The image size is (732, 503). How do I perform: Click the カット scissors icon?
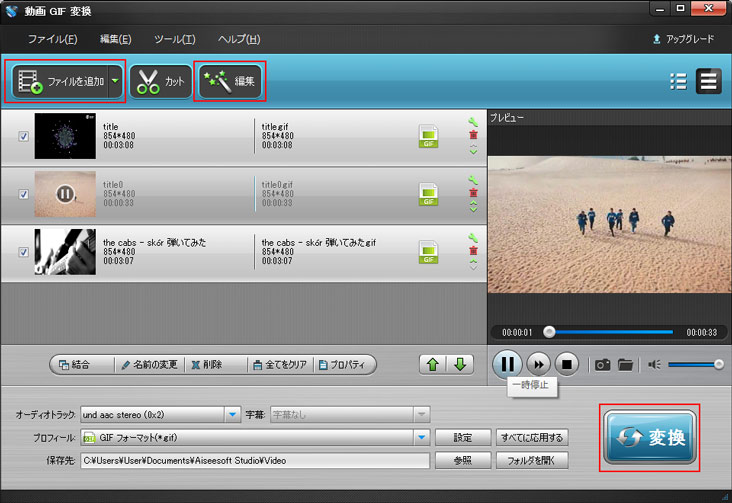(150, 82)
